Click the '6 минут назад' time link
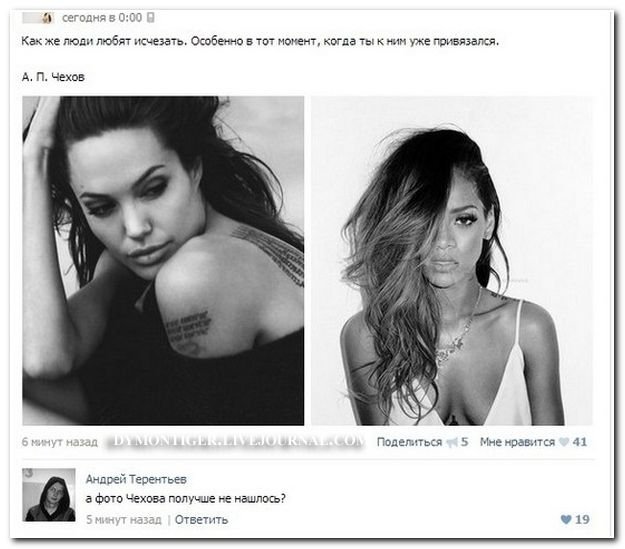 (60, 442)
